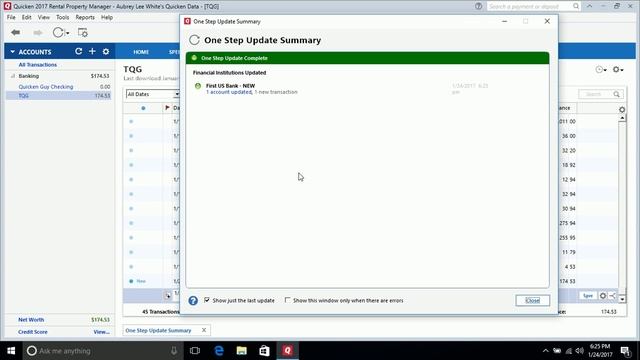Click the register column settings gear icon

click(622, 109)
